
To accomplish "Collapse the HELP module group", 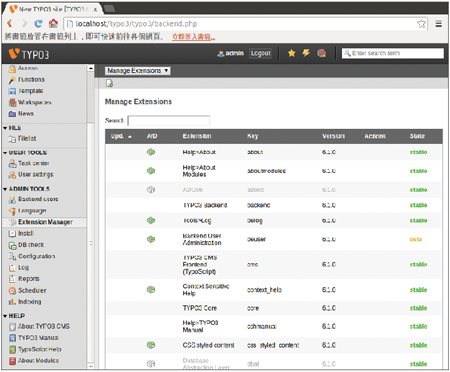I will coord(5,316).
